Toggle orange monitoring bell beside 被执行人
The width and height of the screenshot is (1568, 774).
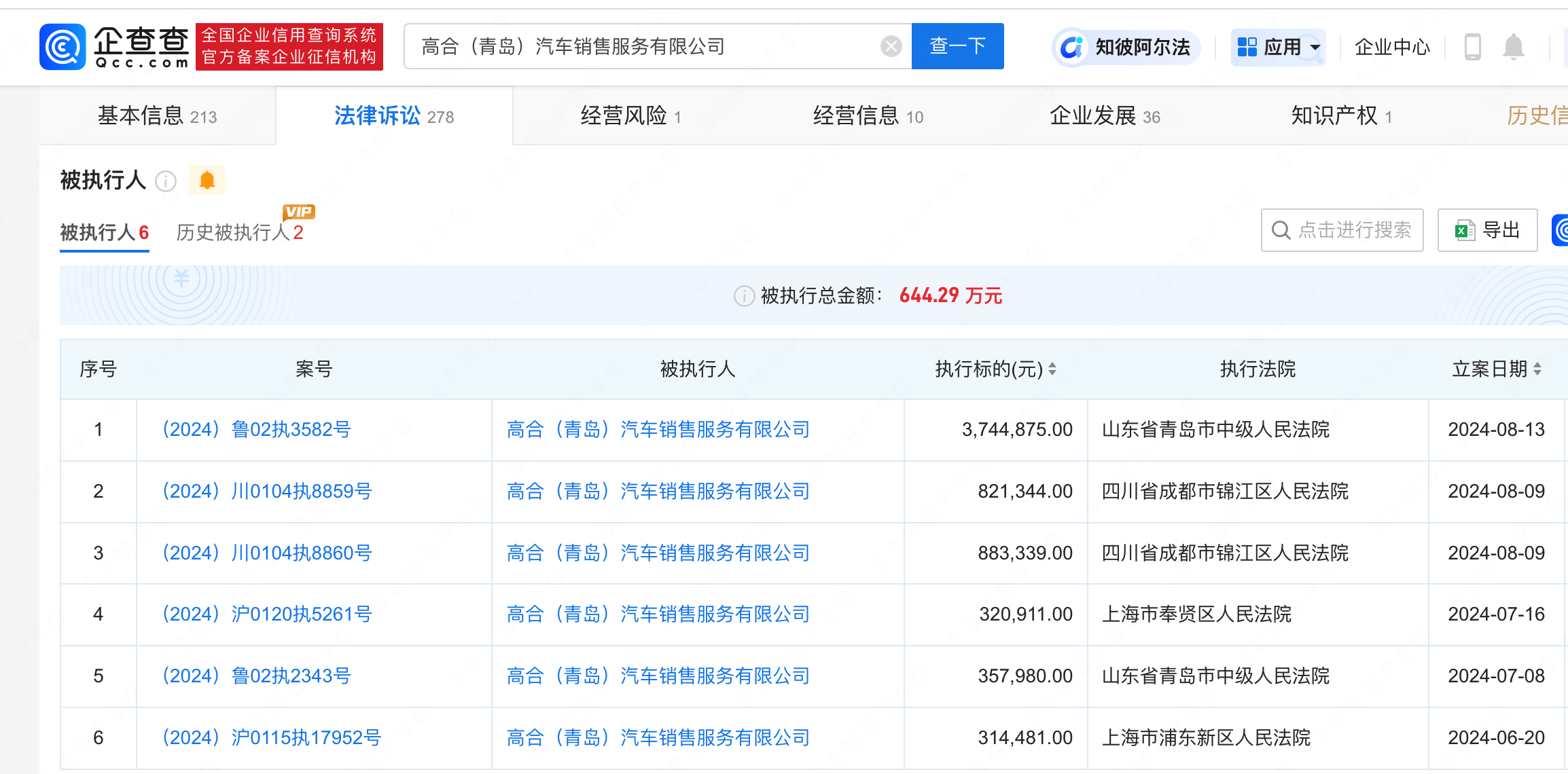(207, 181)
